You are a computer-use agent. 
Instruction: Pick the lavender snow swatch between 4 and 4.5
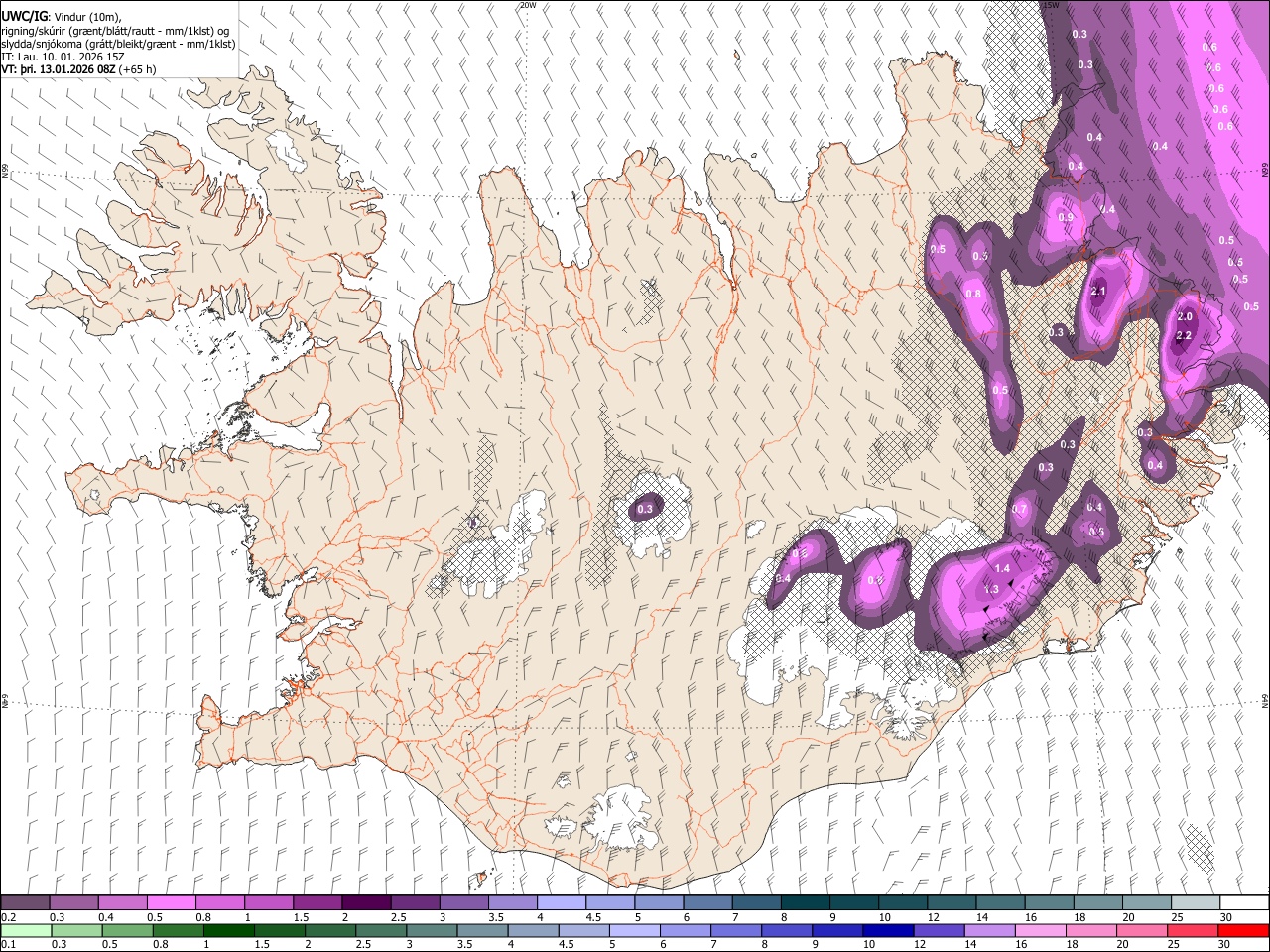[x=561, y=903]
